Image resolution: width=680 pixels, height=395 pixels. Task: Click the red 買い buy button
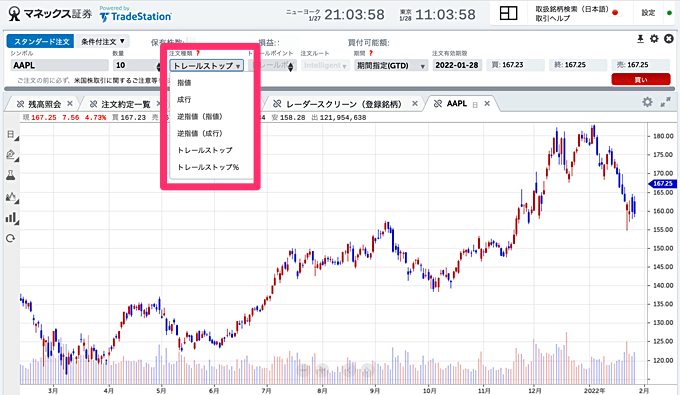[x=641, y=80]
